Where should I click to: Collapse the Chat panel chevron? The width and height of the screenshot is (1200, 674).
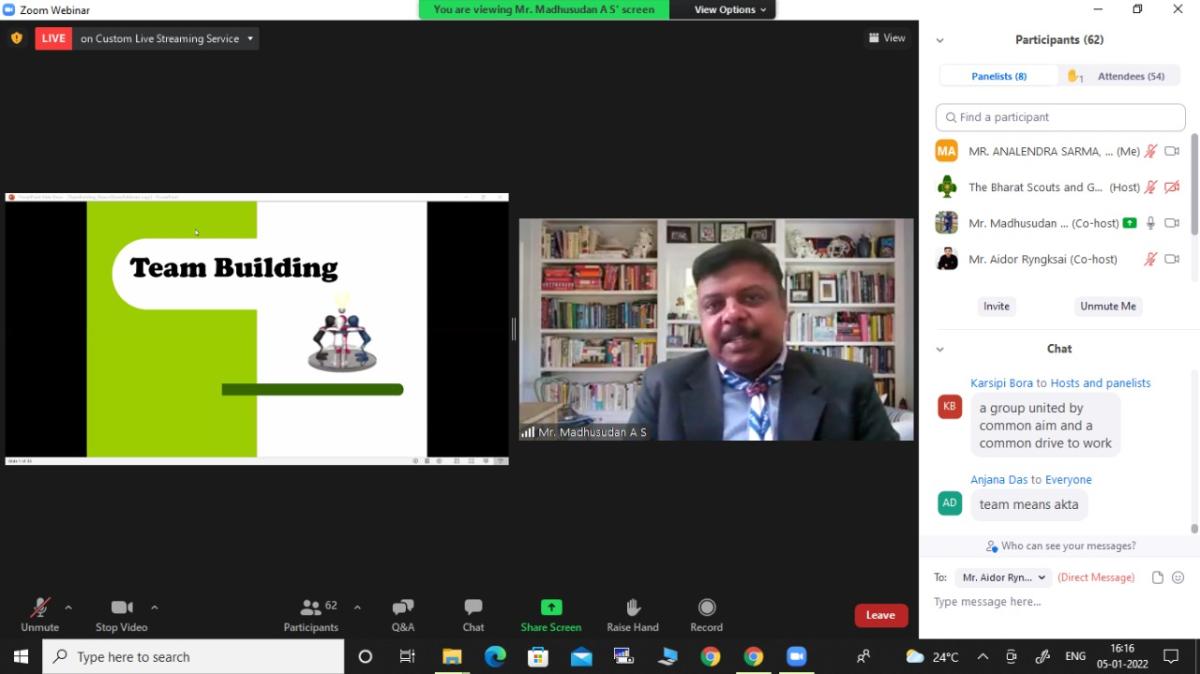coord(940,349)
